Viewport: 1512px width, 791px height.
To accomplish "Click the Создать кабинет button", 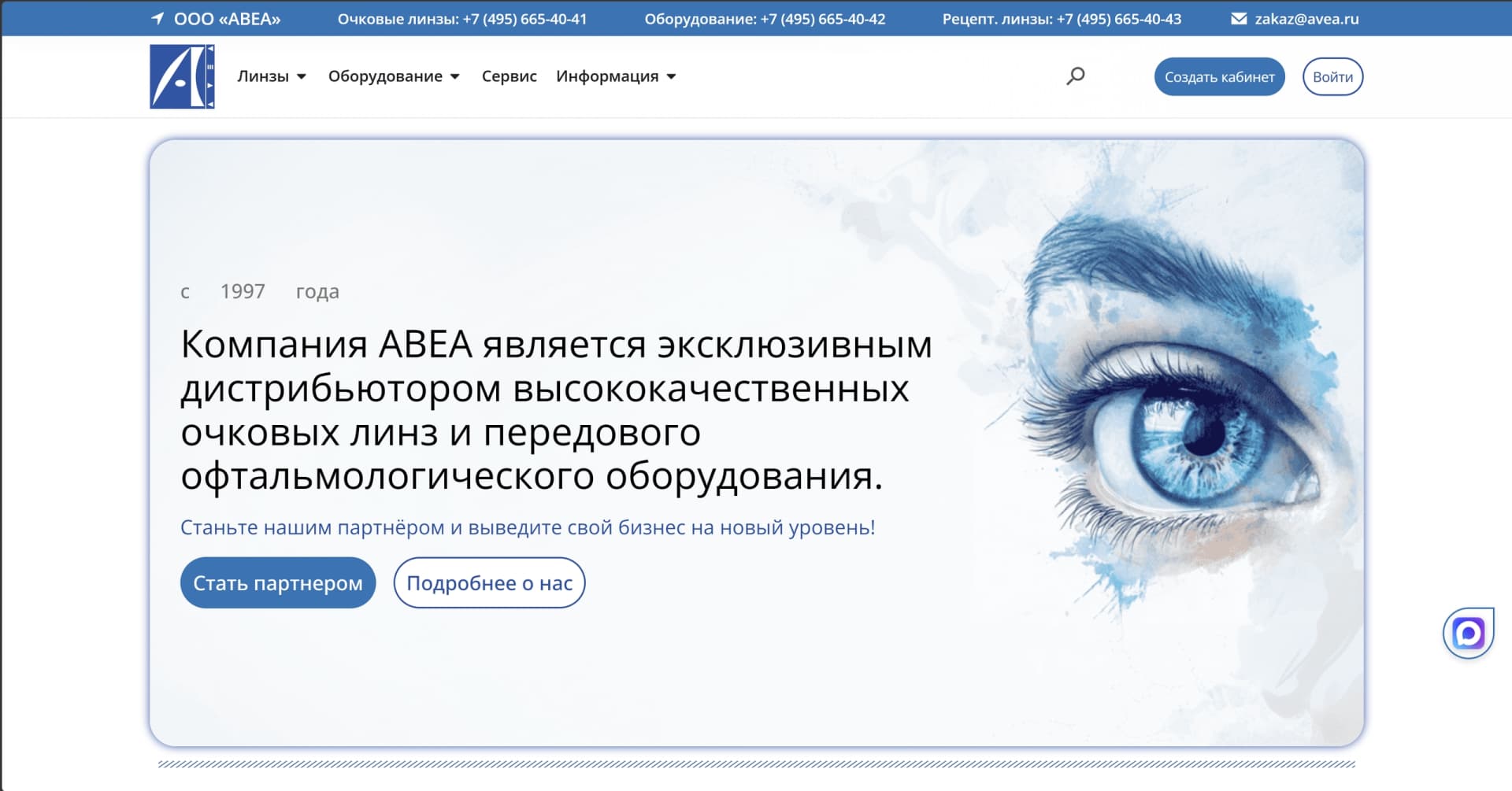I will coord(1219,76).
